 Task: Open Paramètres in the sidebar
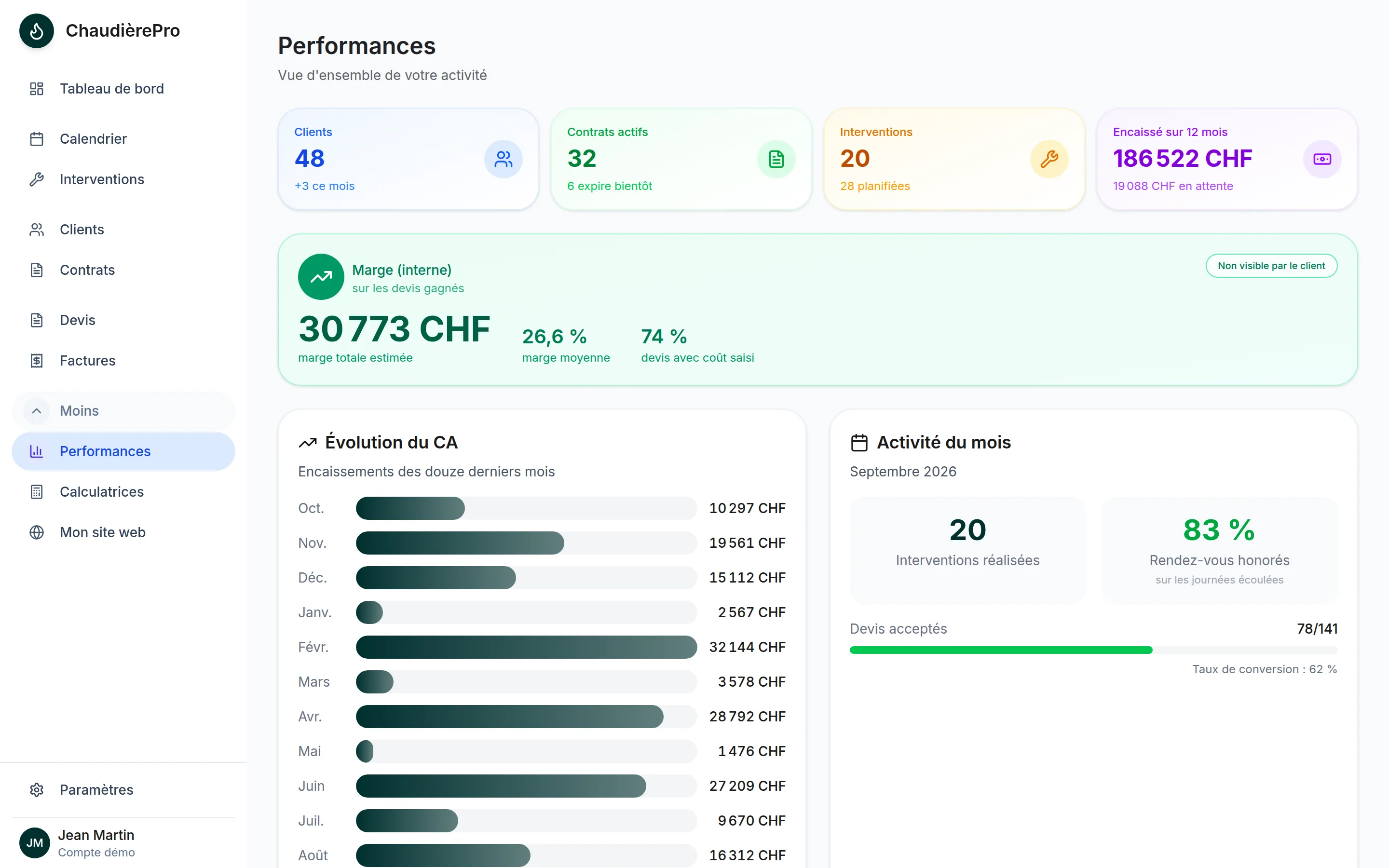[x=123, y=790]
